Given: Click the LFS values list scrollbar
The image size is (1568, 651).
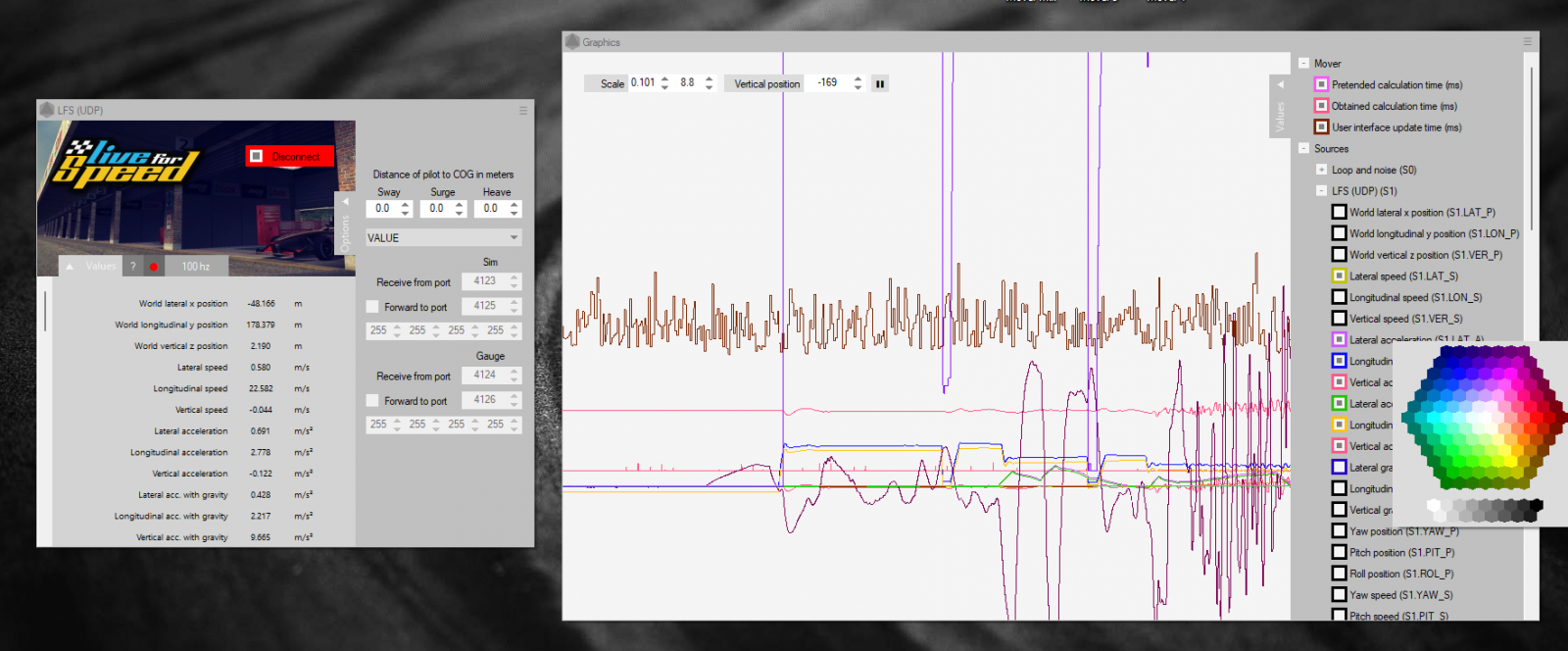Looking at the screenshot, I should coord(45,311).
